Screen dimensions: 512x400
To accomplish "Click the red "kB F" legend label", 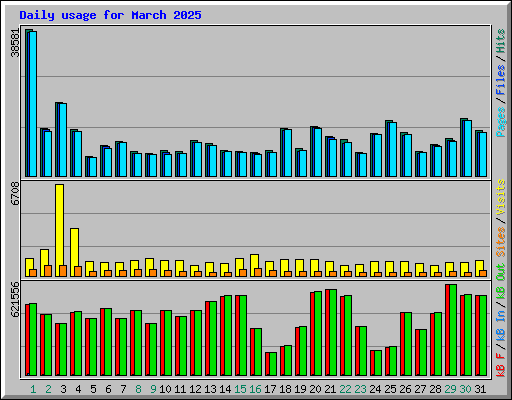I will (501, 365).
